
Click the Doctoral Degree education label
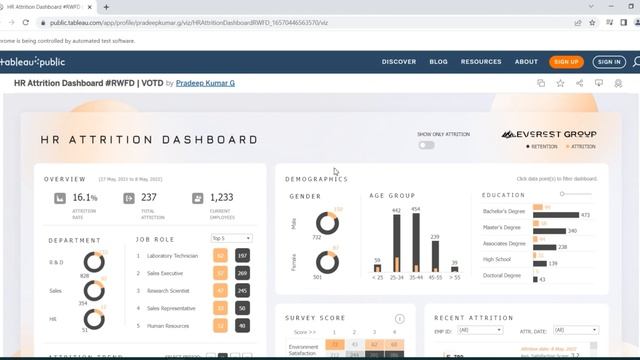(x=502, y=276)
